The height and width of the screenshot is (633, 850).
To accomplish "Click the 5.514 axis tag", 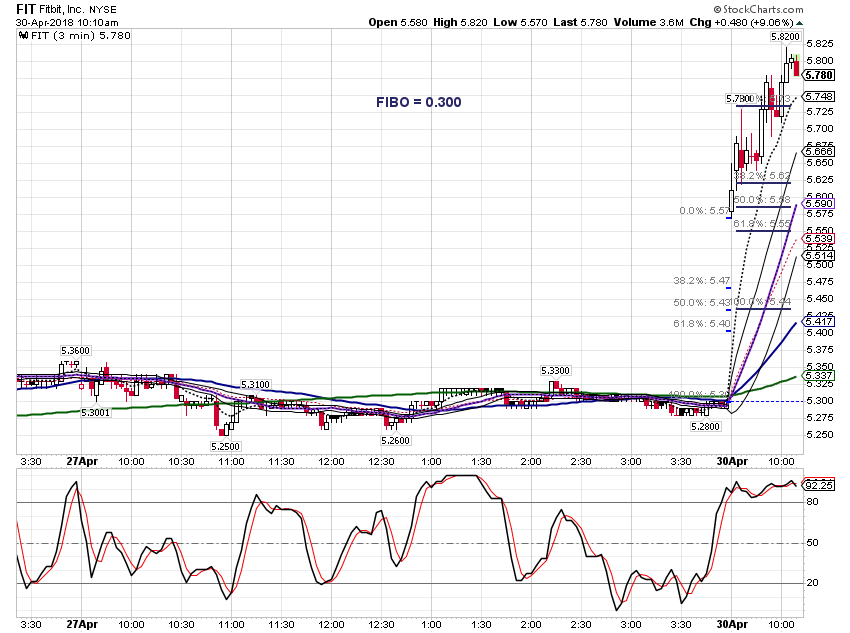I will [x=819, y=256].
